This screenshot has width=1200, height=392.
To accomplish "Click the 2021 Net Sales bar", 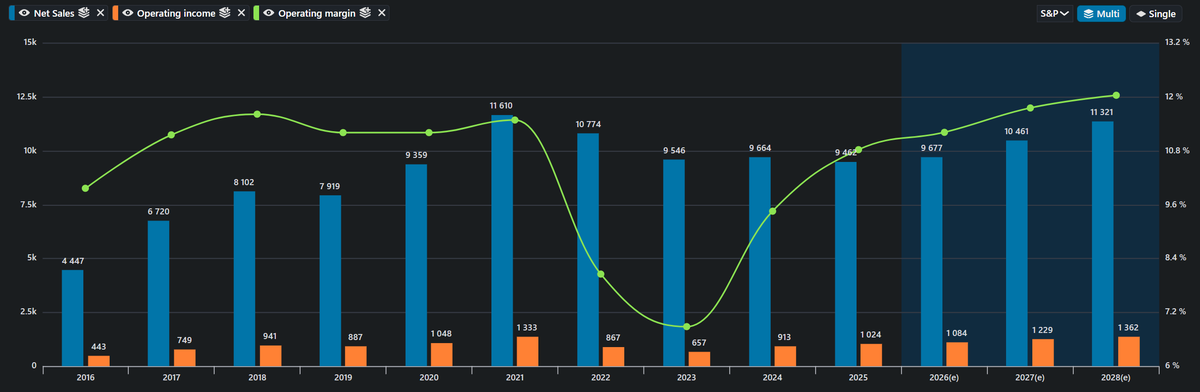I will coord(502,240).
